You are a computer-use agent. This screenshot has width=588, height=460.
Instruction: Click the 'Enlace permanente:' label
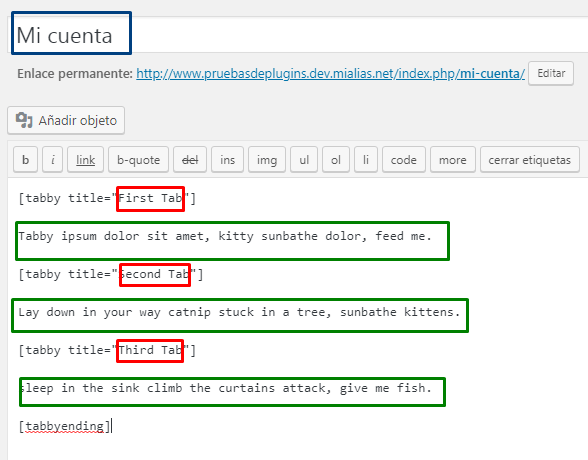pyautogui.click(x=75, y=73)
